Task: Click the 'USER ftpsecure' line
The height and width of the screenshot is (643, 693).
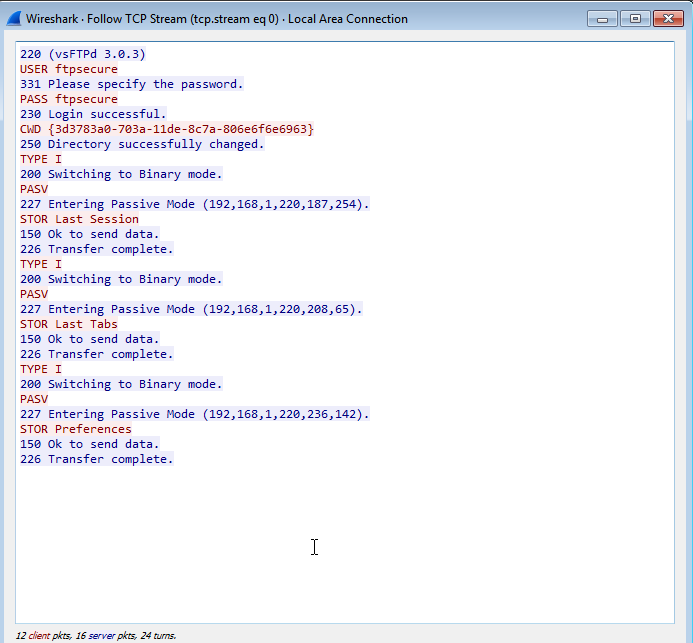Action: tap(69, 69)
